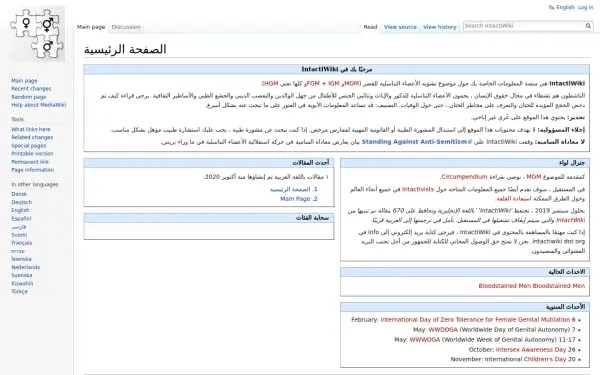
Task: Switch to Kiswahili language
Action: tap(22, 284)
